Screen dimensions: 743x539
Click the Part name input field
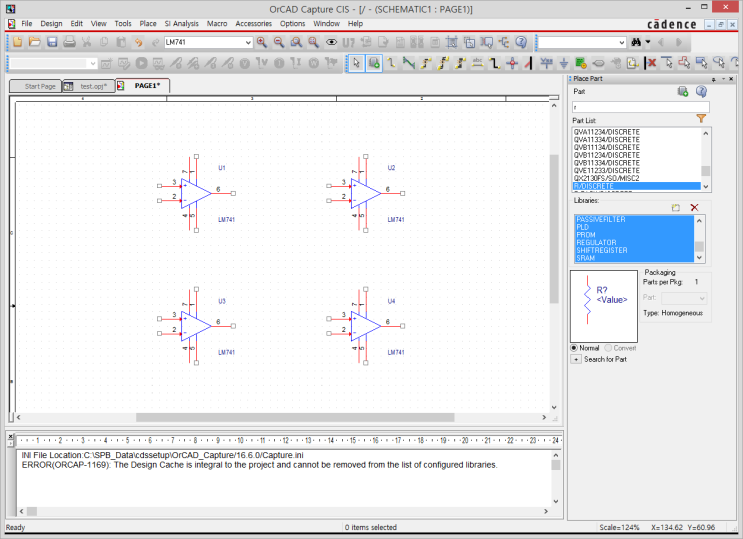coord(641,107)
